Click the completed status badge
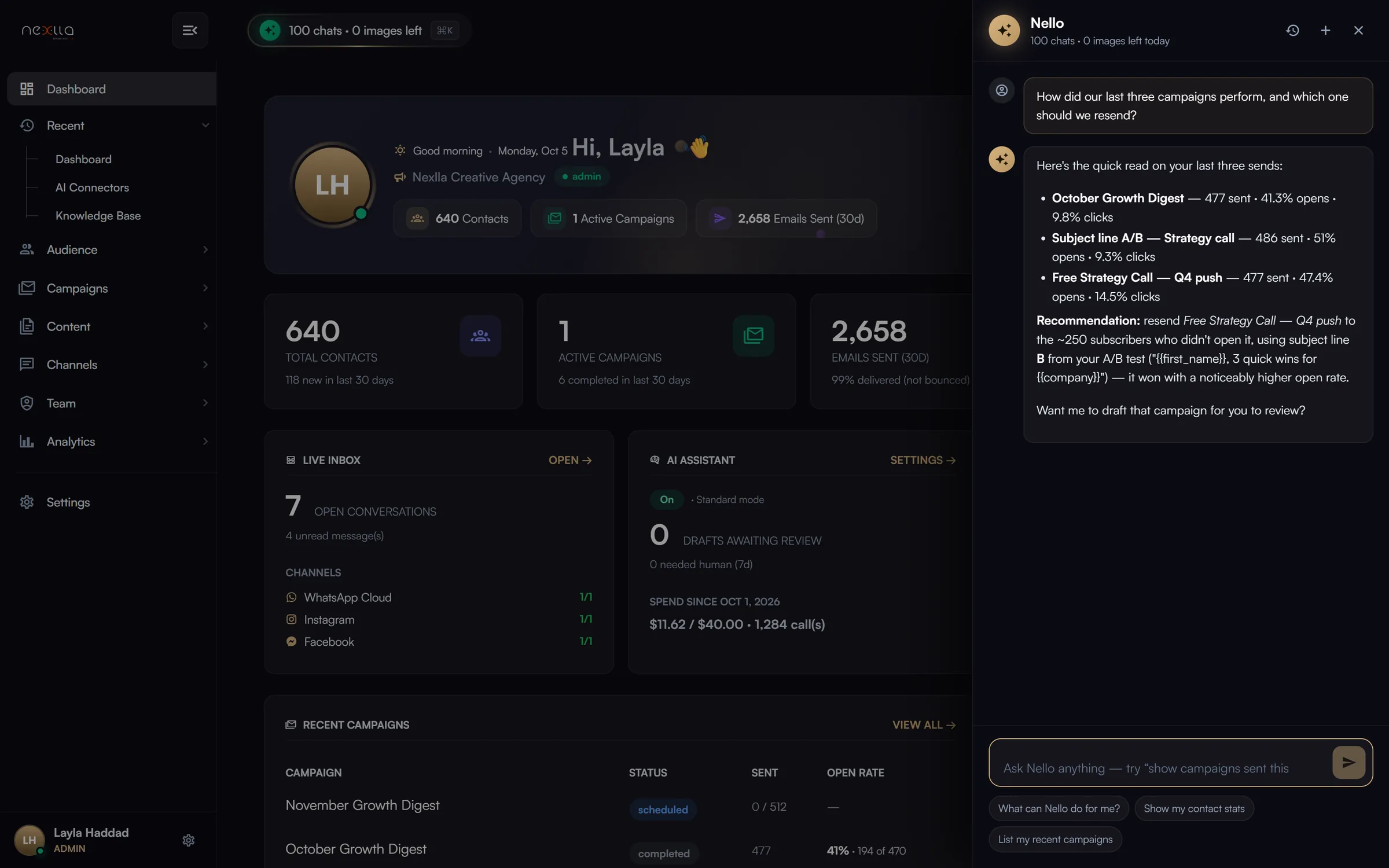 pos(664,854)
